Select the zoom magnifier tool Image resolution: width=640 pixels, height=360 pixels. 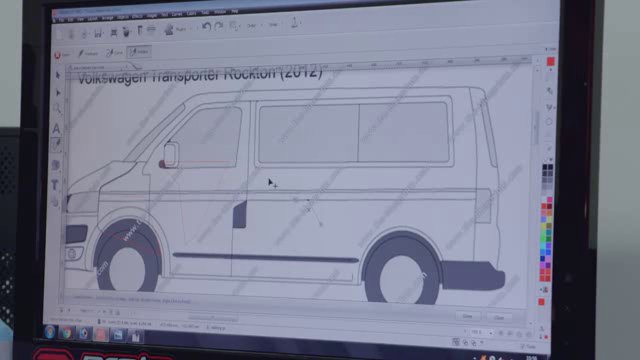pos(57,109)
